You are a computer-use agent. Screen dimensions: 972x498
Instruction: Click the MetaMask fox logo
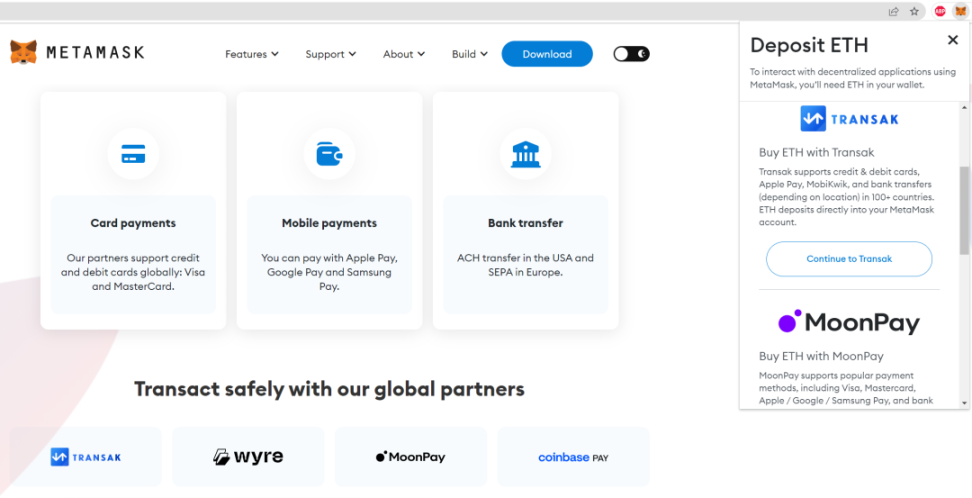coord(24,52)
